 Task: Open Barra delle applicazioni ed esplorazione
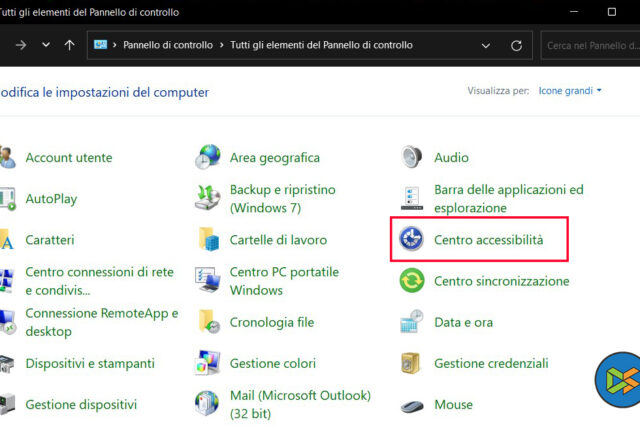click(509, 199)
